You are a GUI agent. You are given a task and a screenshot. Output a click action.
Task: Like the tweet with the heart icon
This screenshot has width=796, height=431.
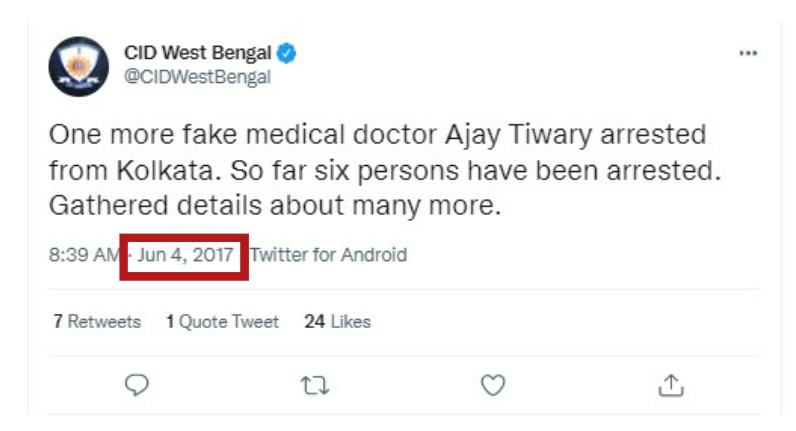coord(492,385)
